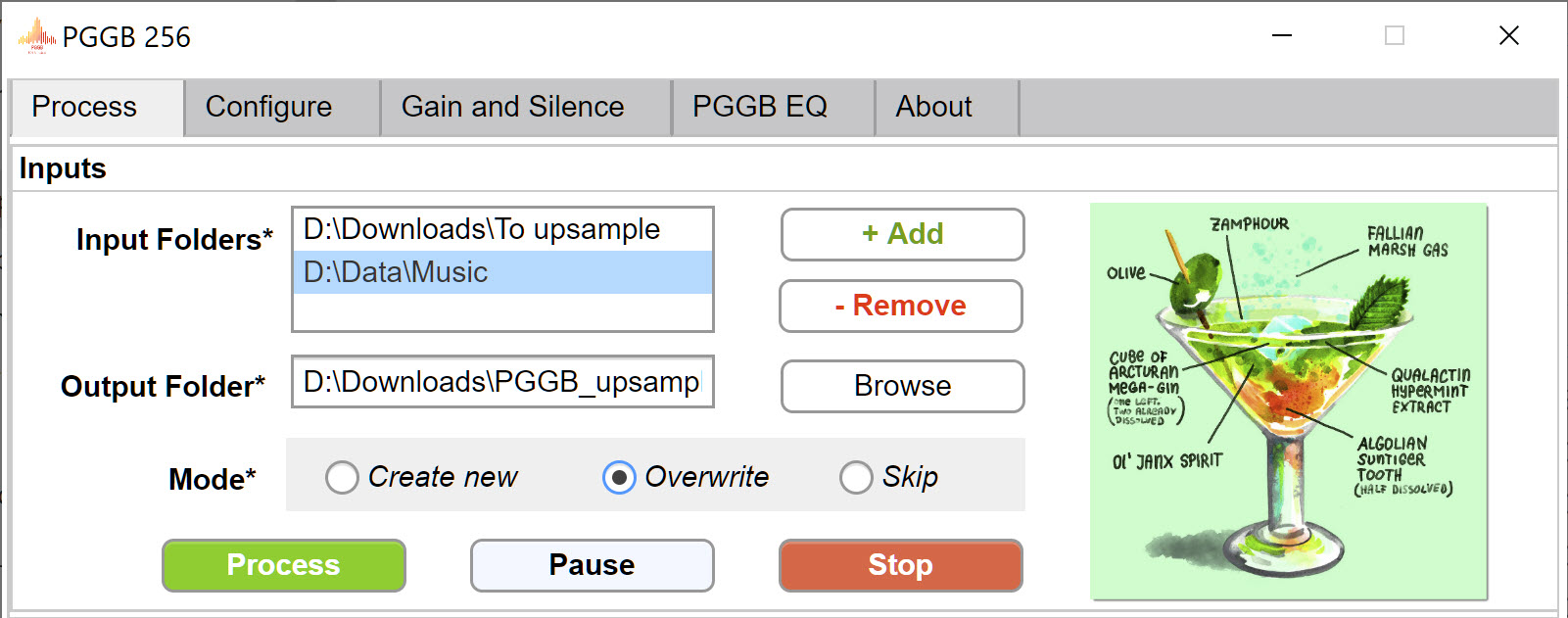Viewport: 1568px width, 618px height.
Task: Click the cocktail glass illustration
Action: click(1289, 402)
